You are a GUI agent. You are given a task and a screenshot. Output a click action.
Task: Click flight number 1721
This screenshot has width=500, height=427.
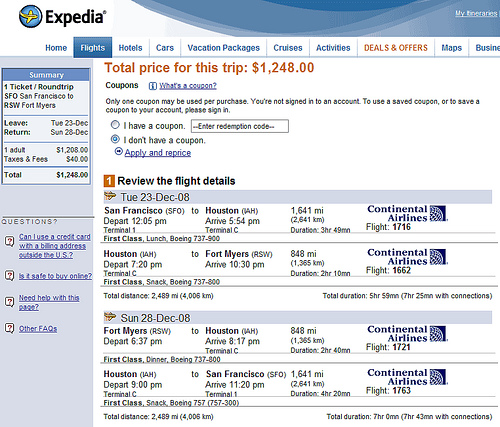[401, 347]
